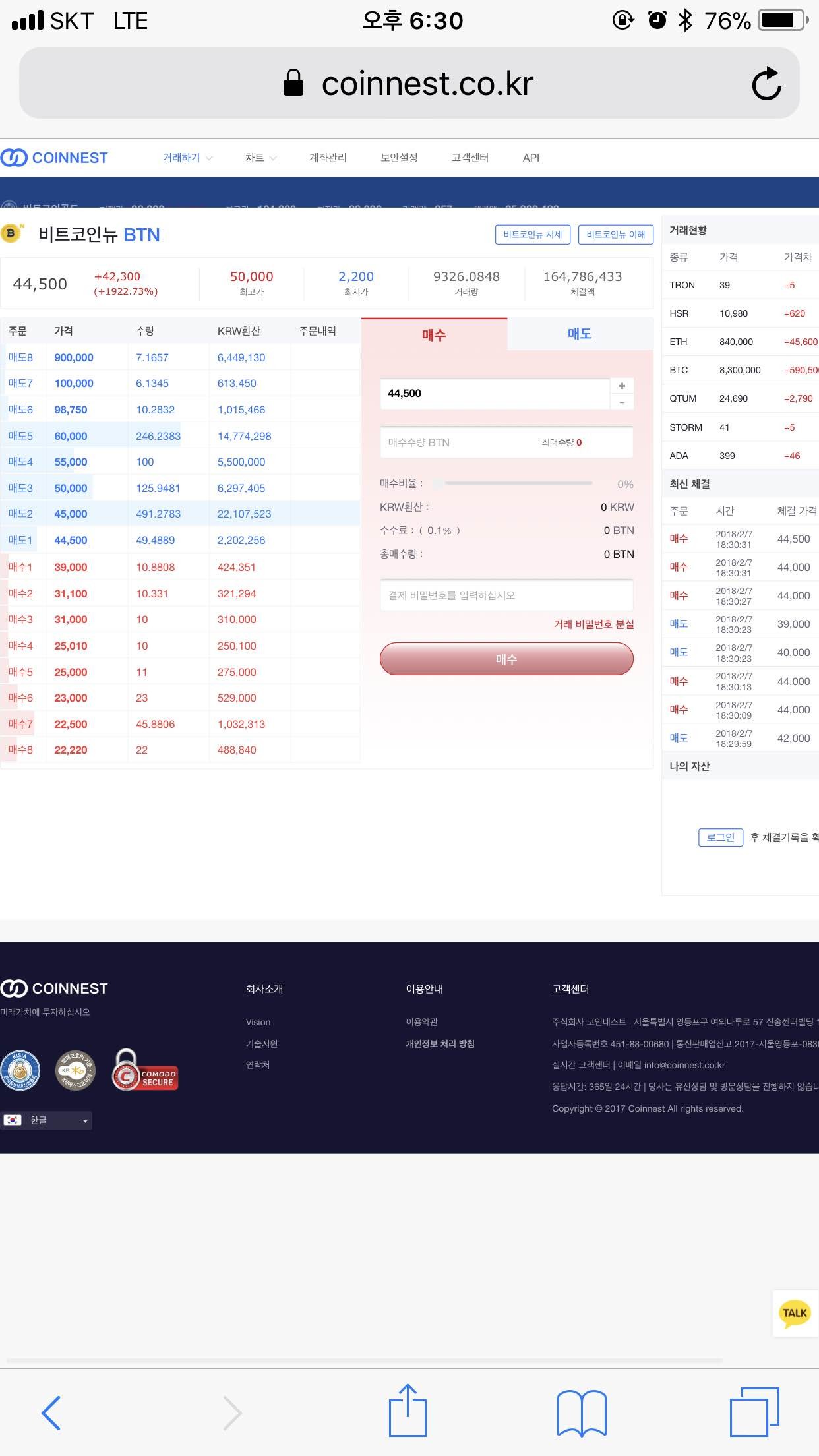Expand the 차트 dropdown menu
The height and width of the screenshot is (1456, 819).
[260, 158]
